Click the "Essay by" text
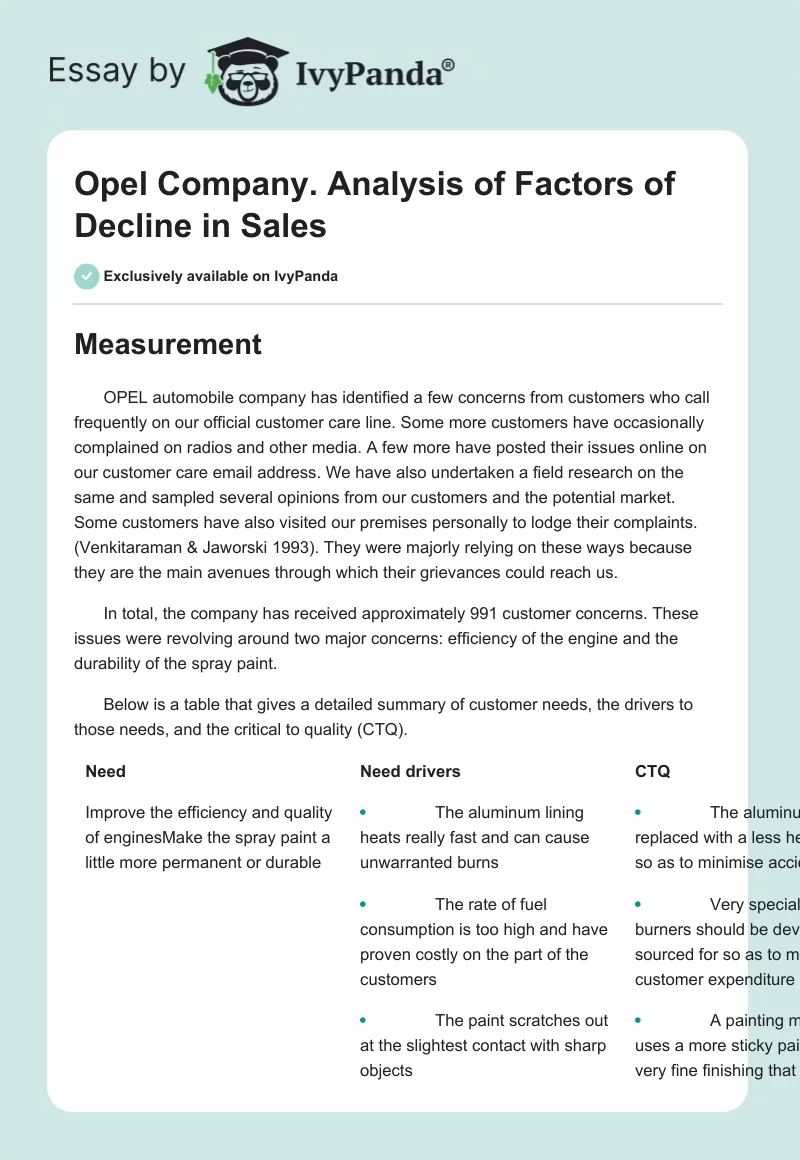The image size is (800, 1160). click(x=118, y=70)
